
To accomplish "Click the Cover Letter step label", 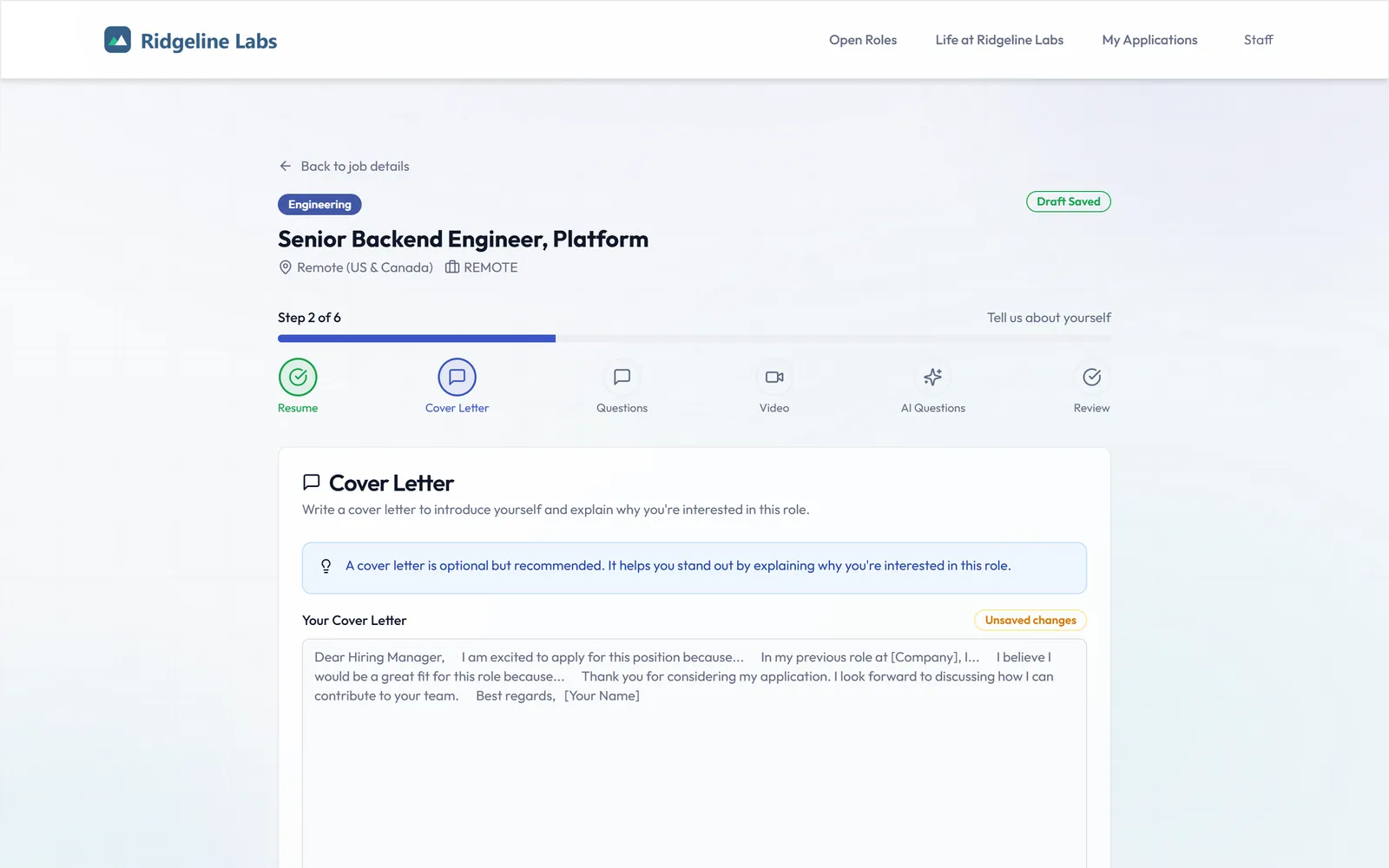I will tap(458, 408).
